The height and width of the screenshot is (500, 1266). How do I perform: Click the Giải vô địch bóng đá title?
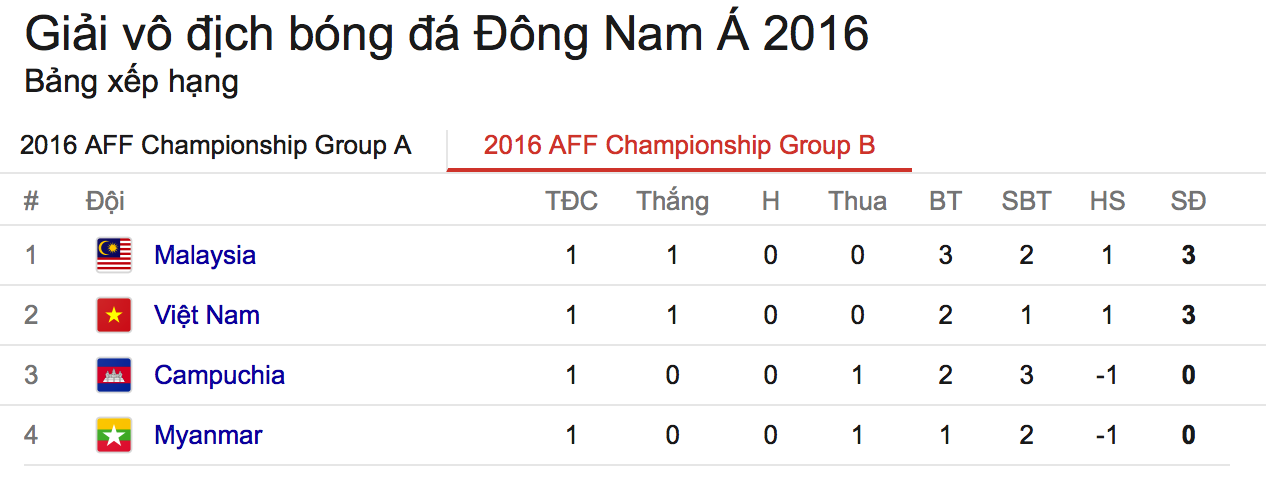tap(446, 34)
